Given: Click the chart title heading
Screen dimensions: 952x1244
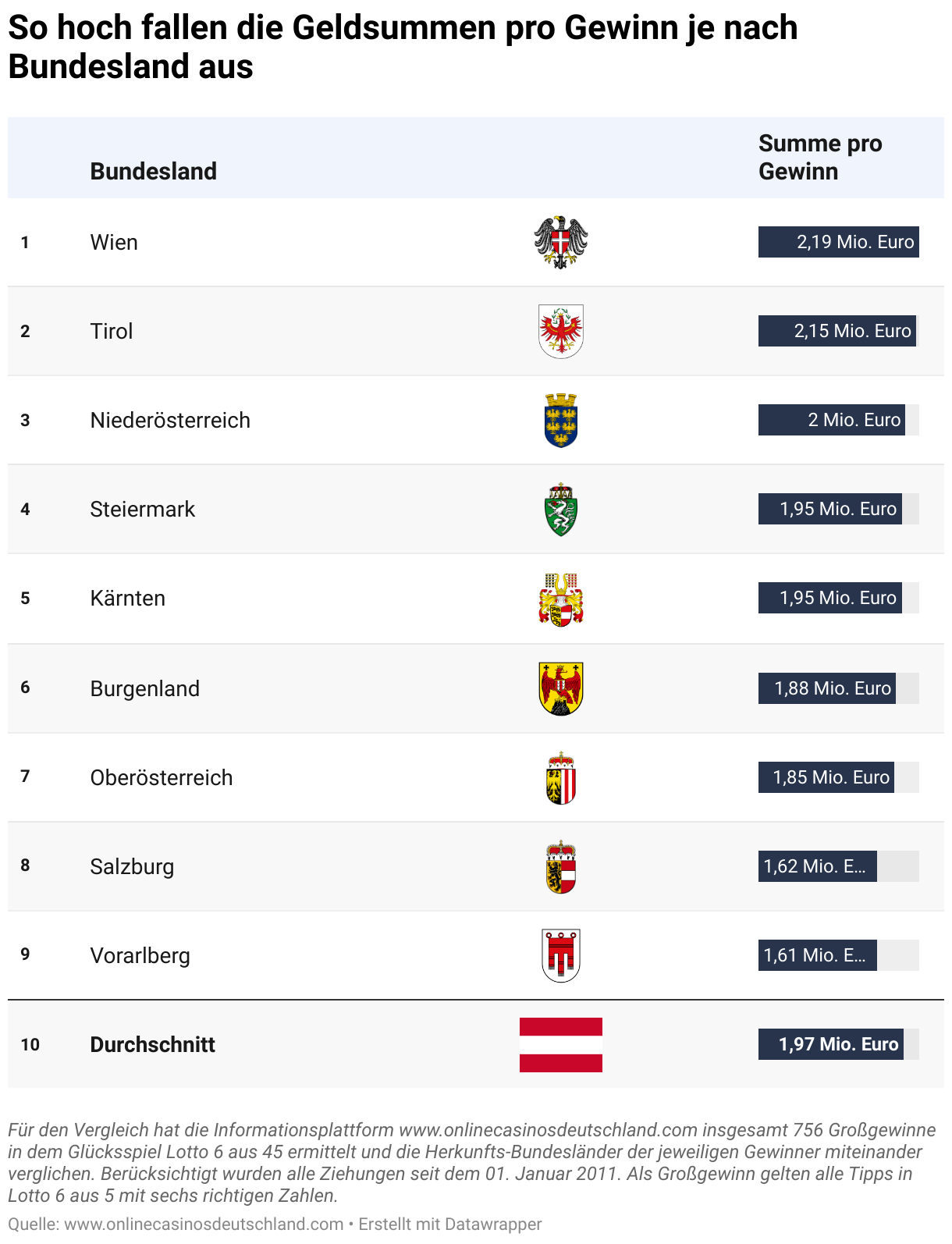Looking at the screenshot, I should (x=403, y=47).
